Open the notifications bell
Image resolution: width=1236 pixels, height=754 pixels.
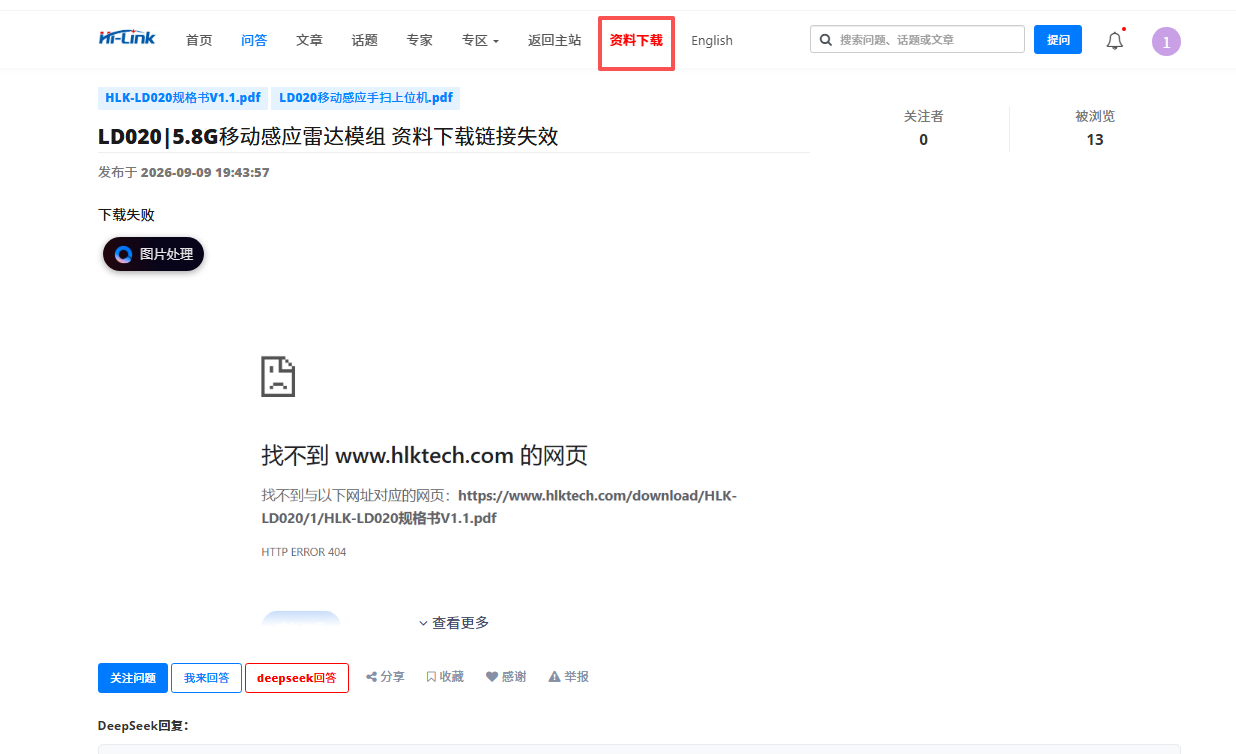click(1115, 41)
